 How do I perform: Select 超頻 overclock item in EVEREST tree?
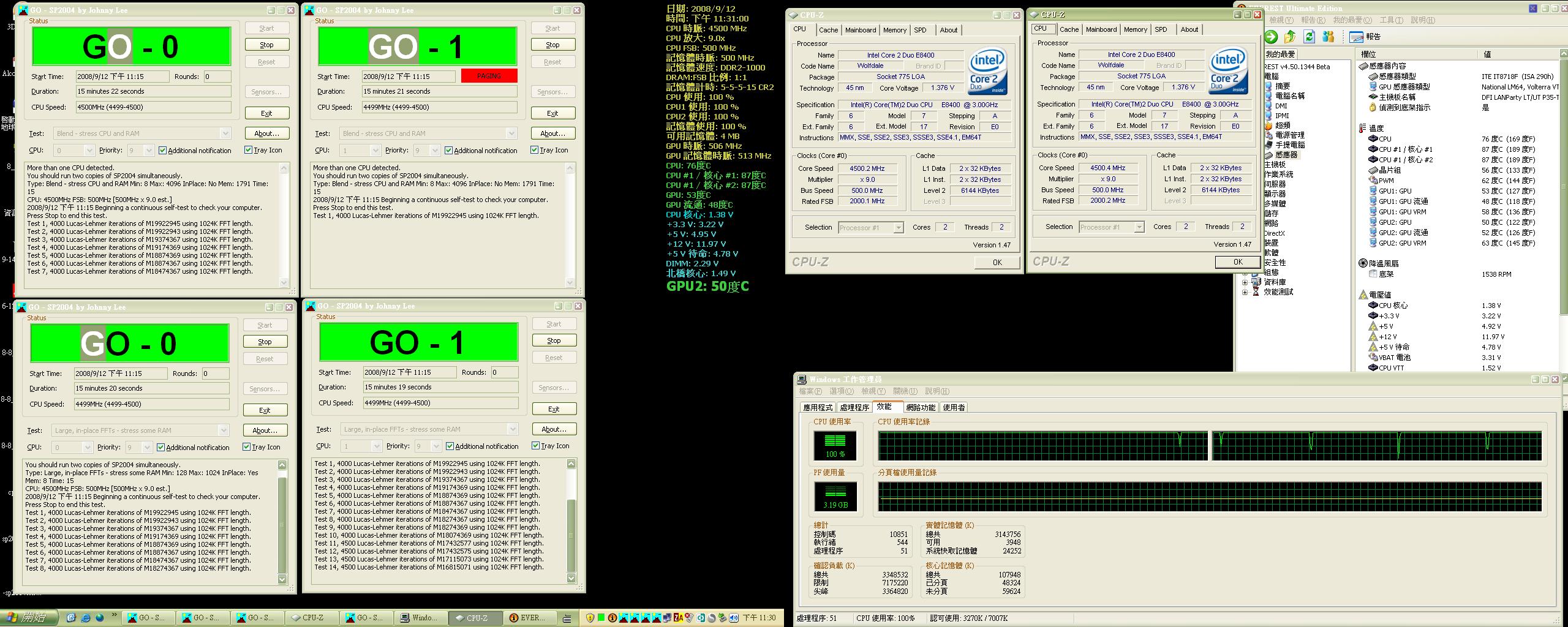[1283, 125]
